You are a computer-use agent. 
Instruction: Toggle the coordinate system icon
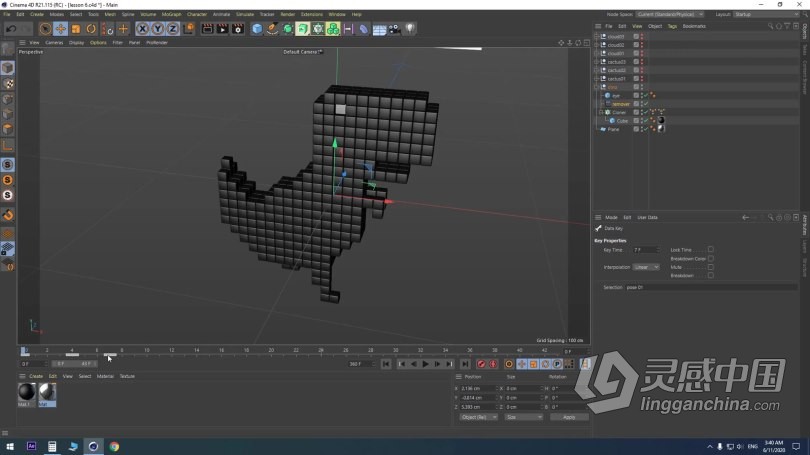click(189, 29)
